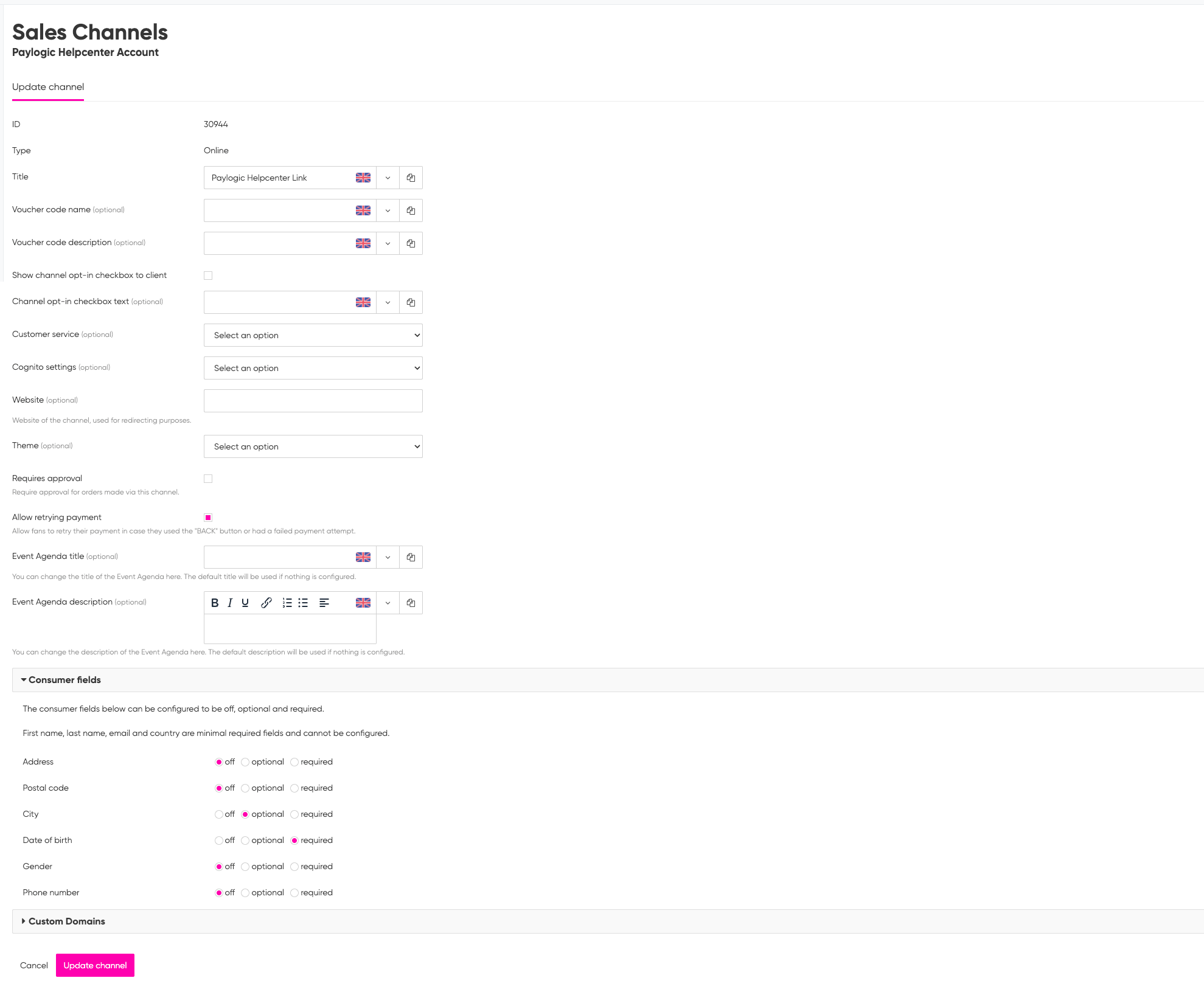The height and width of the screenshot is (992, 1204).
Task: Set Postal code to required
Action: (294, 788)
